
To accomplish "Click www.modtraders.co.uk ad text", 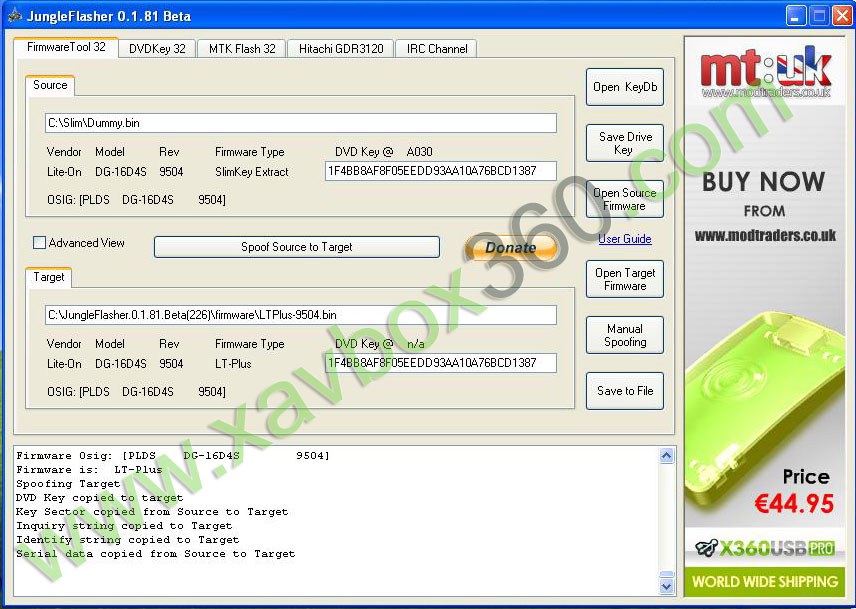I will [x=765, y=236].
